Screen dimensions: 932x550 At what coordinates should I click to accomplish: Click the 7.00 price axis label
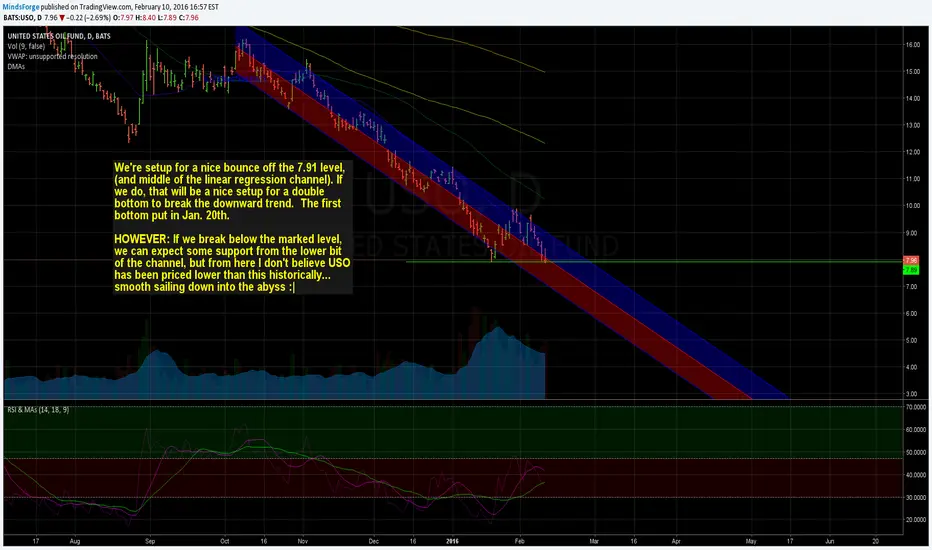(911, 287)
